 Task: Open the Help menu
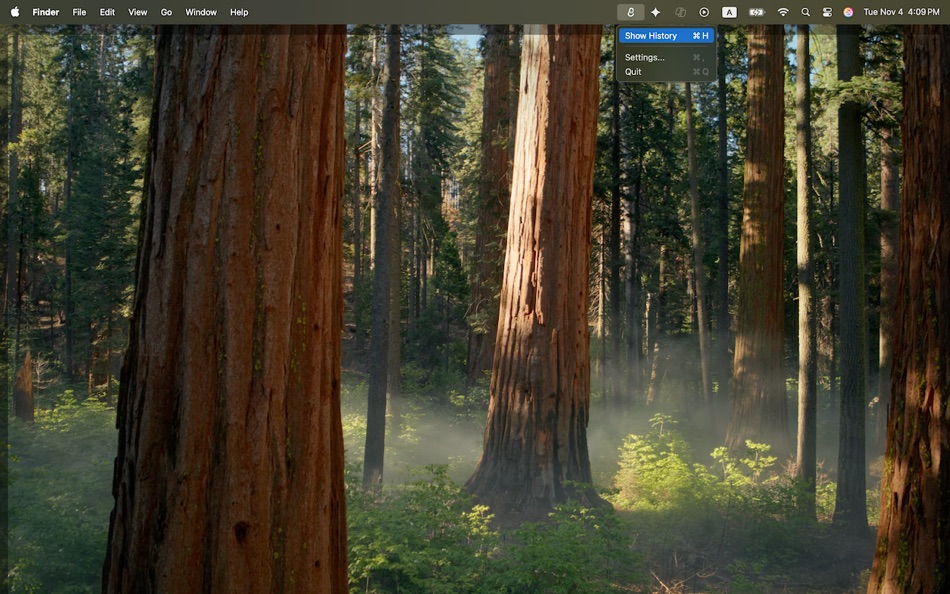pyautogui.click(x=238, y=11)
